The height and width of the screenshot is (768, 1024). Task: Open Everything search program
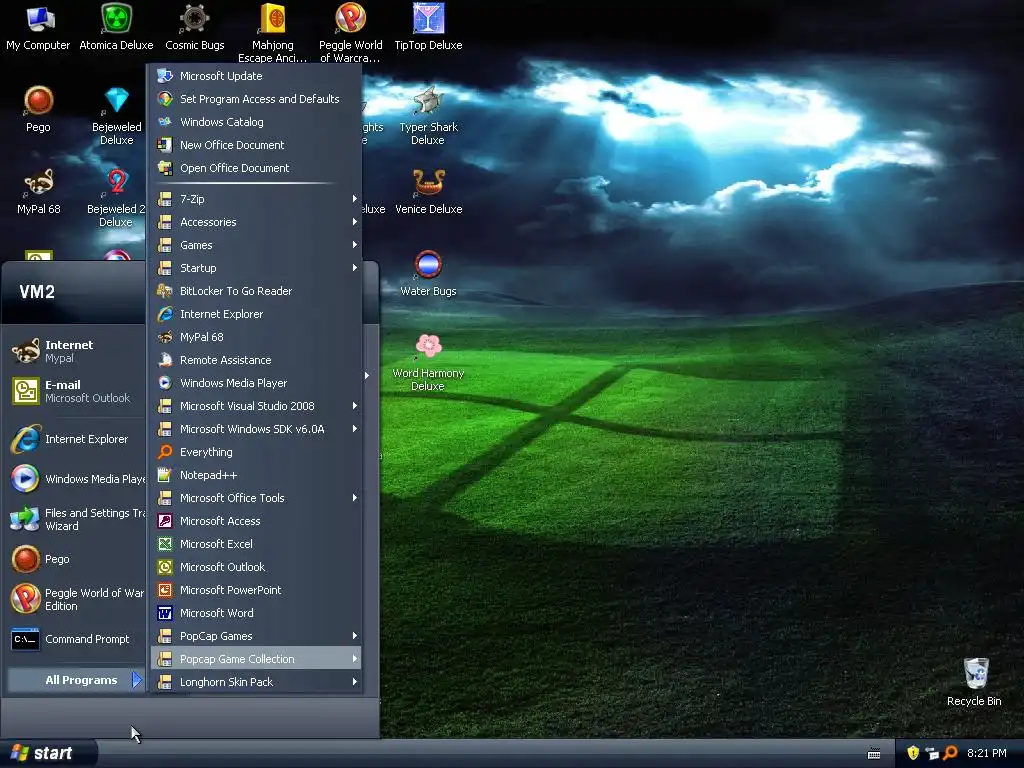pos(256,452)
